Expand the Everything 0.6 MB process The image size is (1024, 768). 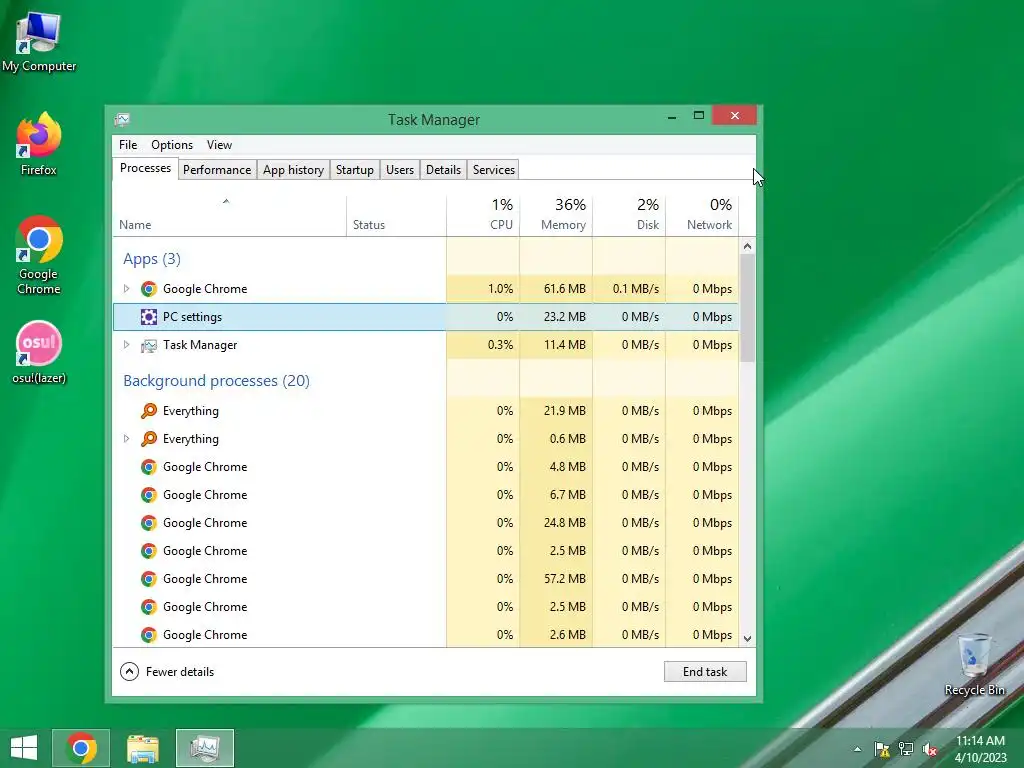tap(127, 439)
